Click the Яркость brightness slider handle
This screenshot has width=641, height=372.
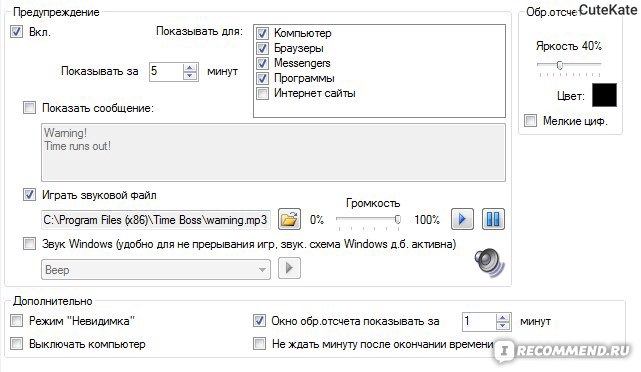click(560, 65)
